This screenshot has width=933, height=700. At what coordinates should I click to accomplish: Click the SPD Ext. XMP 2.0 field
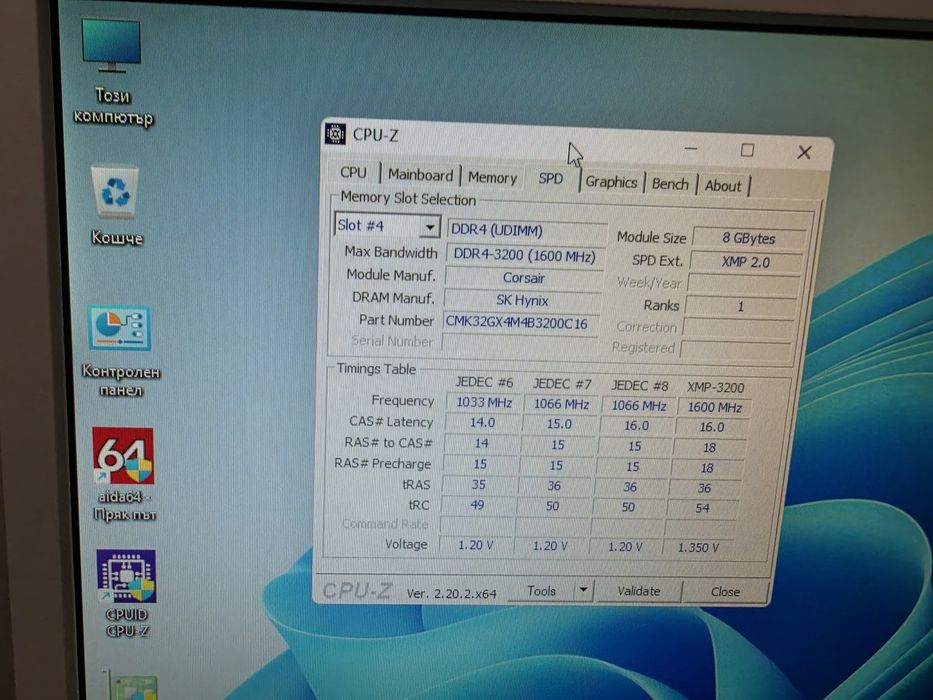click(x=746, y=262)
